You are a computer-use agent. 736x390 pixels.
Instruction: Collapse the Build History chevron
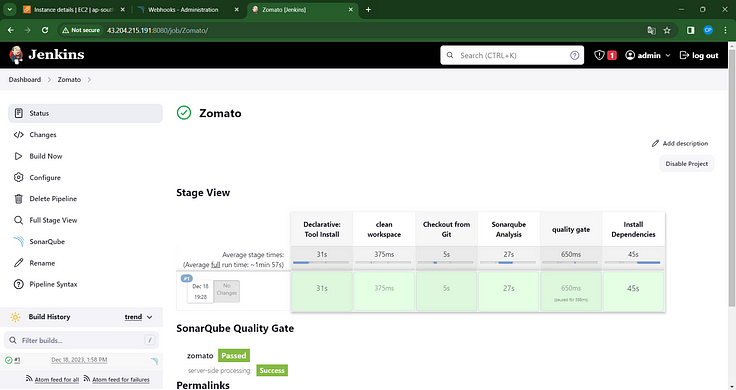(150, 317)
